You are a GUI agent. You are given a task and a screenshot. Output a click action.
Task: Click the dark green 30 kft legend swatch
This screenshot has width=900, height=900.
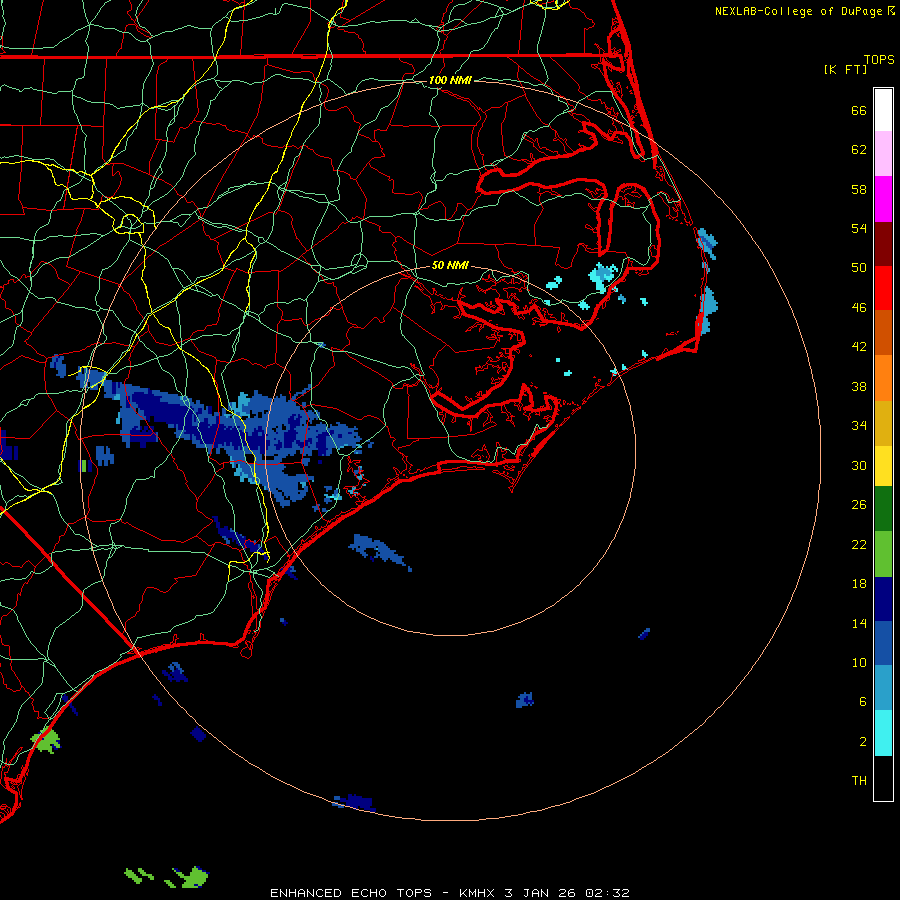pos(883,509)
